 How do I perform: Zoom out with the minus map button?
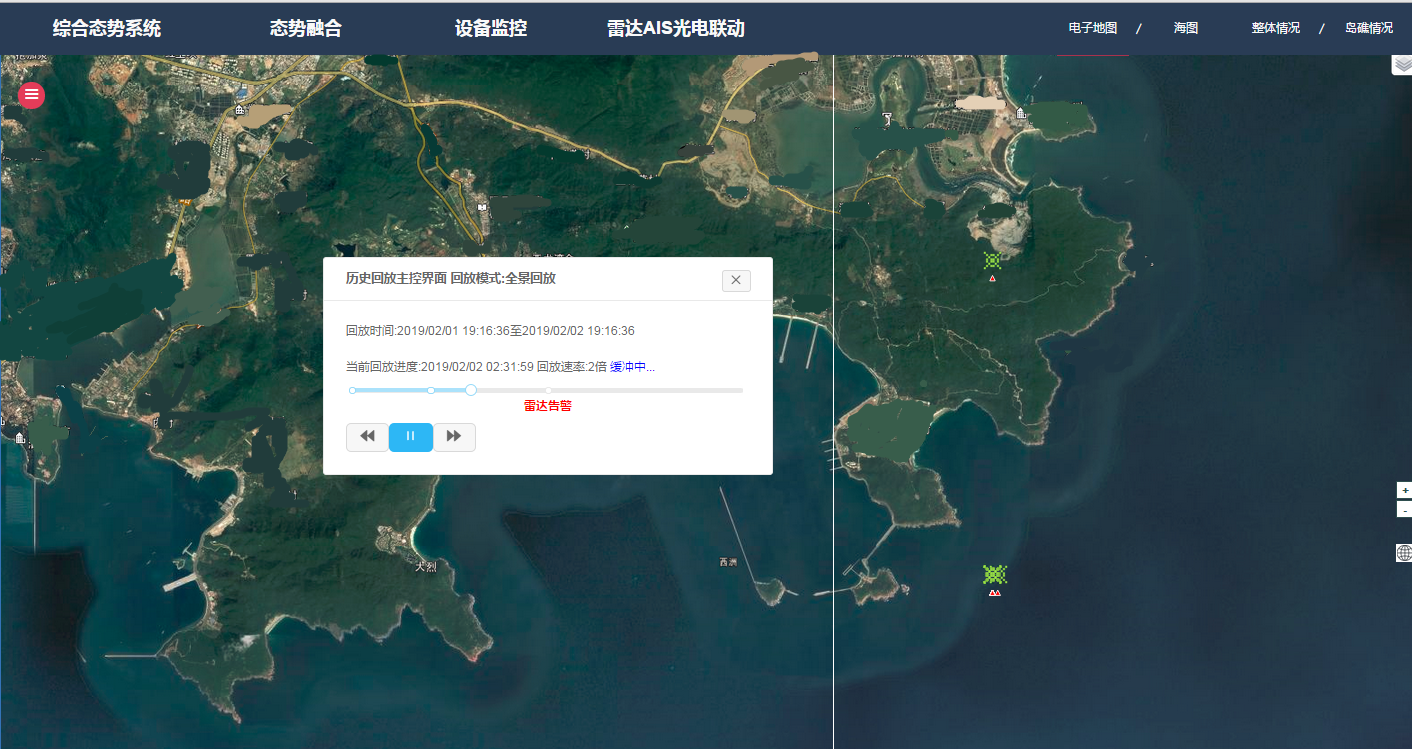[x=1404, y=509]
